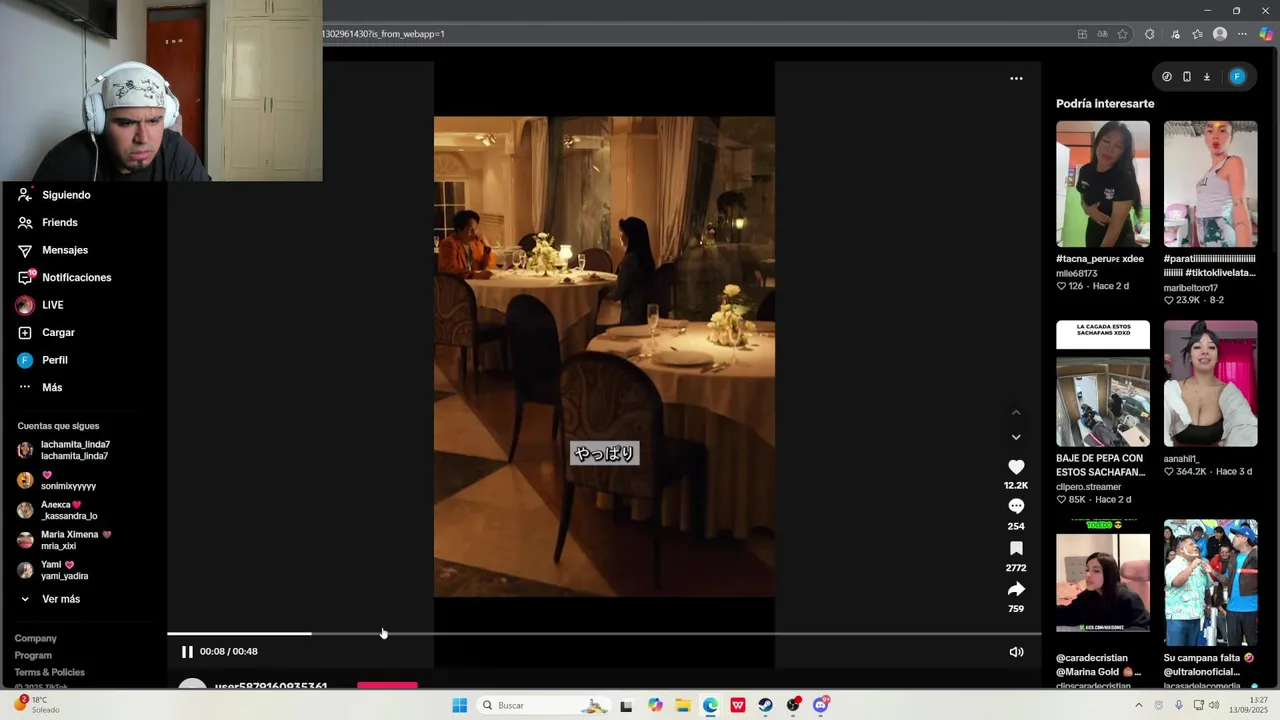Toggle the video volume speaker icon

[1016, 652]
